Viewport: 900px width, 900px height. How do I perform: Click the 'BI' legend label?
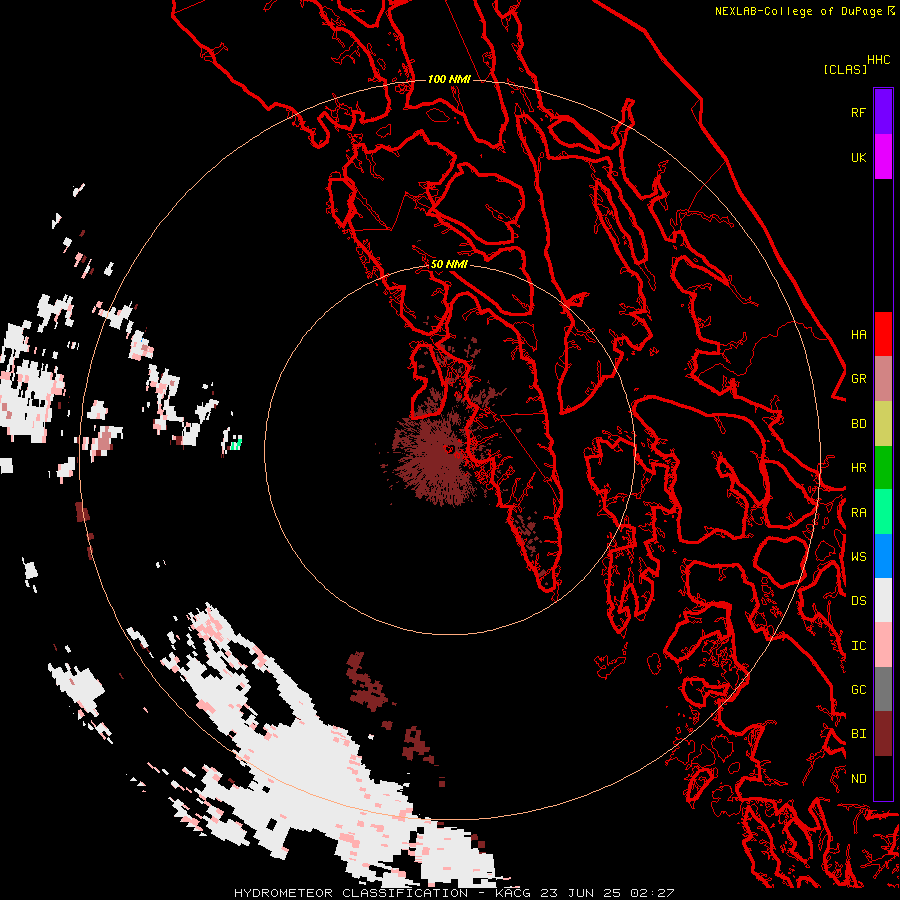point(858,734)
